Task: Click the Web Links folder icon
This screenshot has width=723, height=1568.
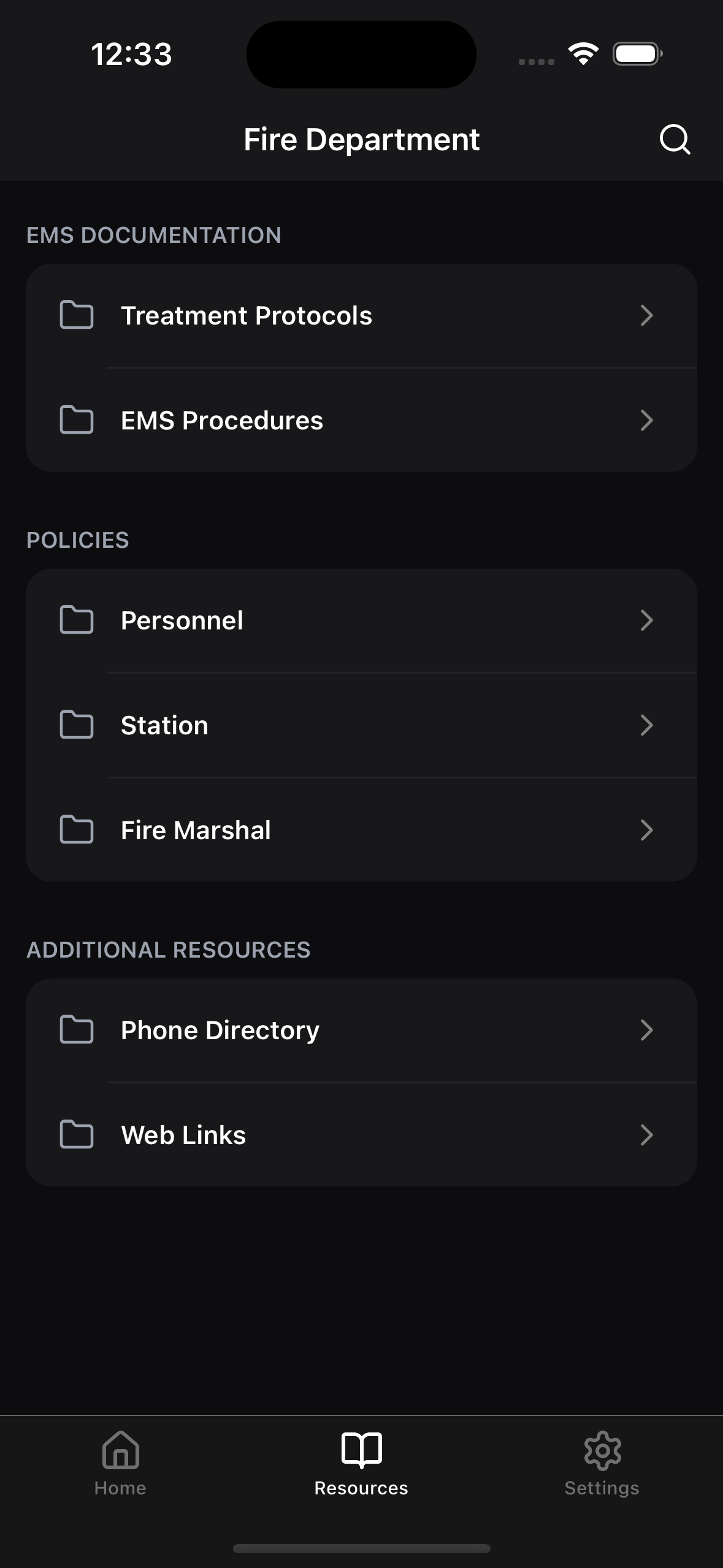Action: 77,1135
